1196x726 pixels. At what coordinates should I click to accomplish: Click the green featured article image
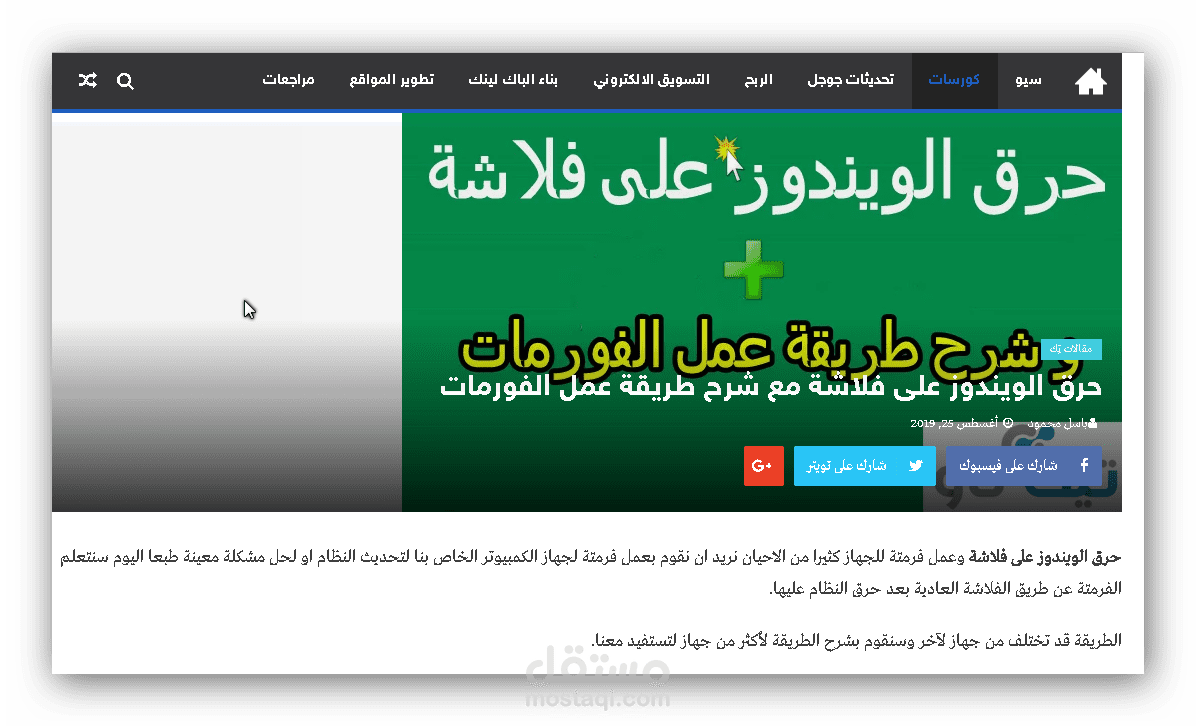761,311
